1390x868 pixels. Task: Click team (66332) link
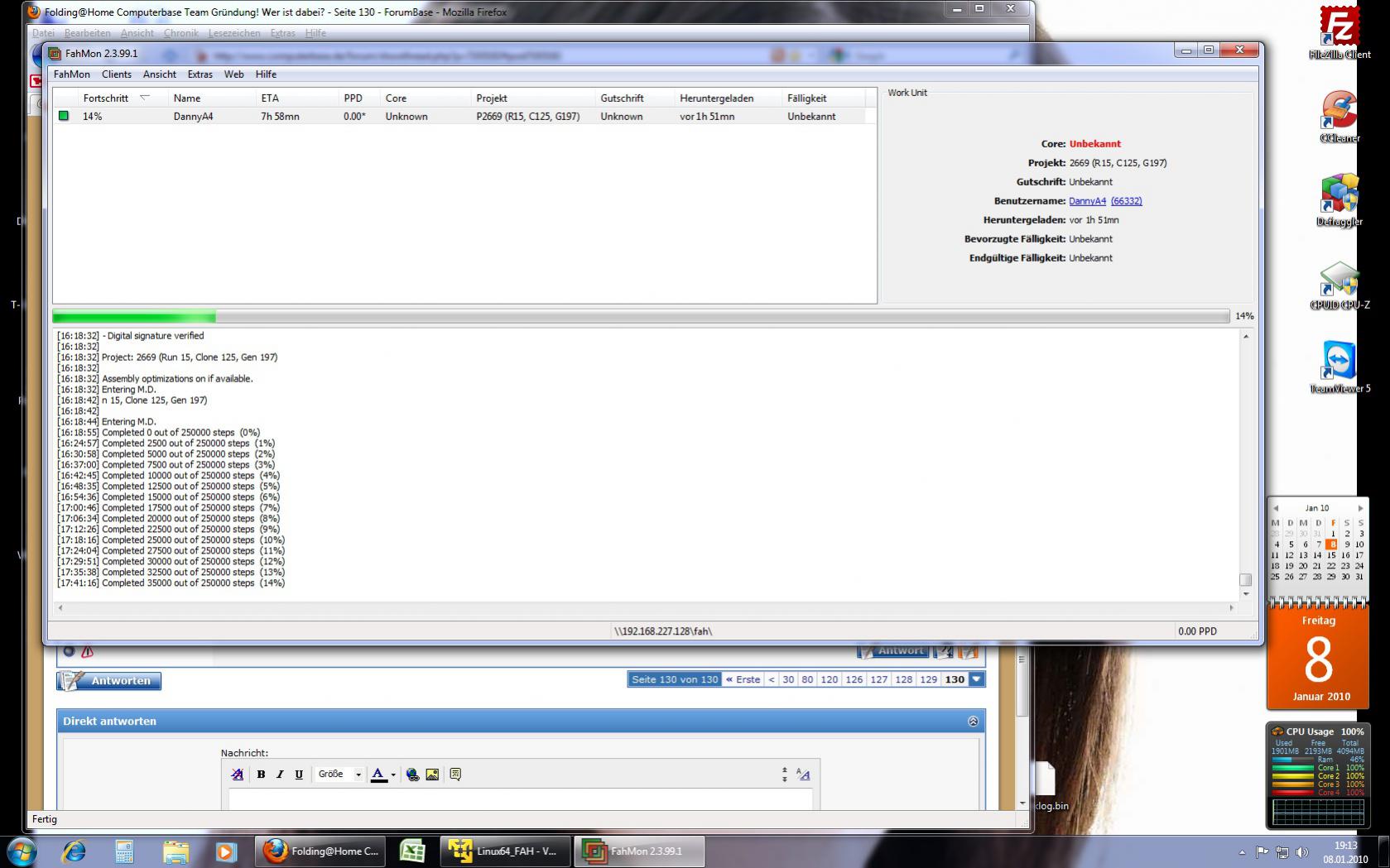pos(1127,201)
